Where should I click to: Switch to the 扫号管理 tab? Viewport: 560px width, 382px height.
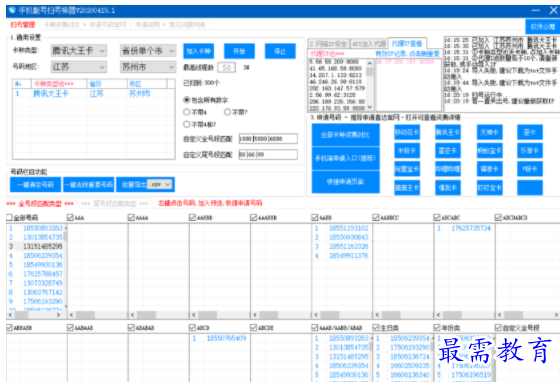coord(22,25)
